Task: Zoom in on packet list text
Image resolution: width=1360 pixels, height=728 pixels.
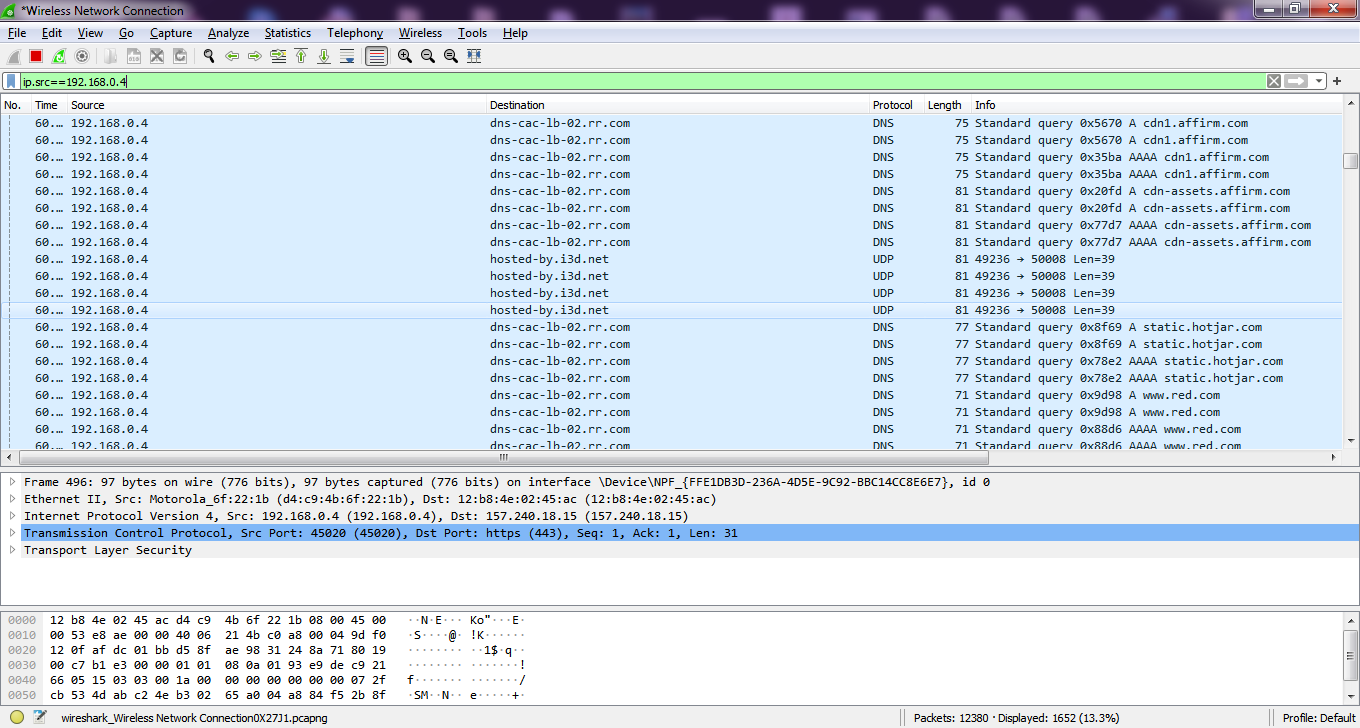Action: click(405, 56)
